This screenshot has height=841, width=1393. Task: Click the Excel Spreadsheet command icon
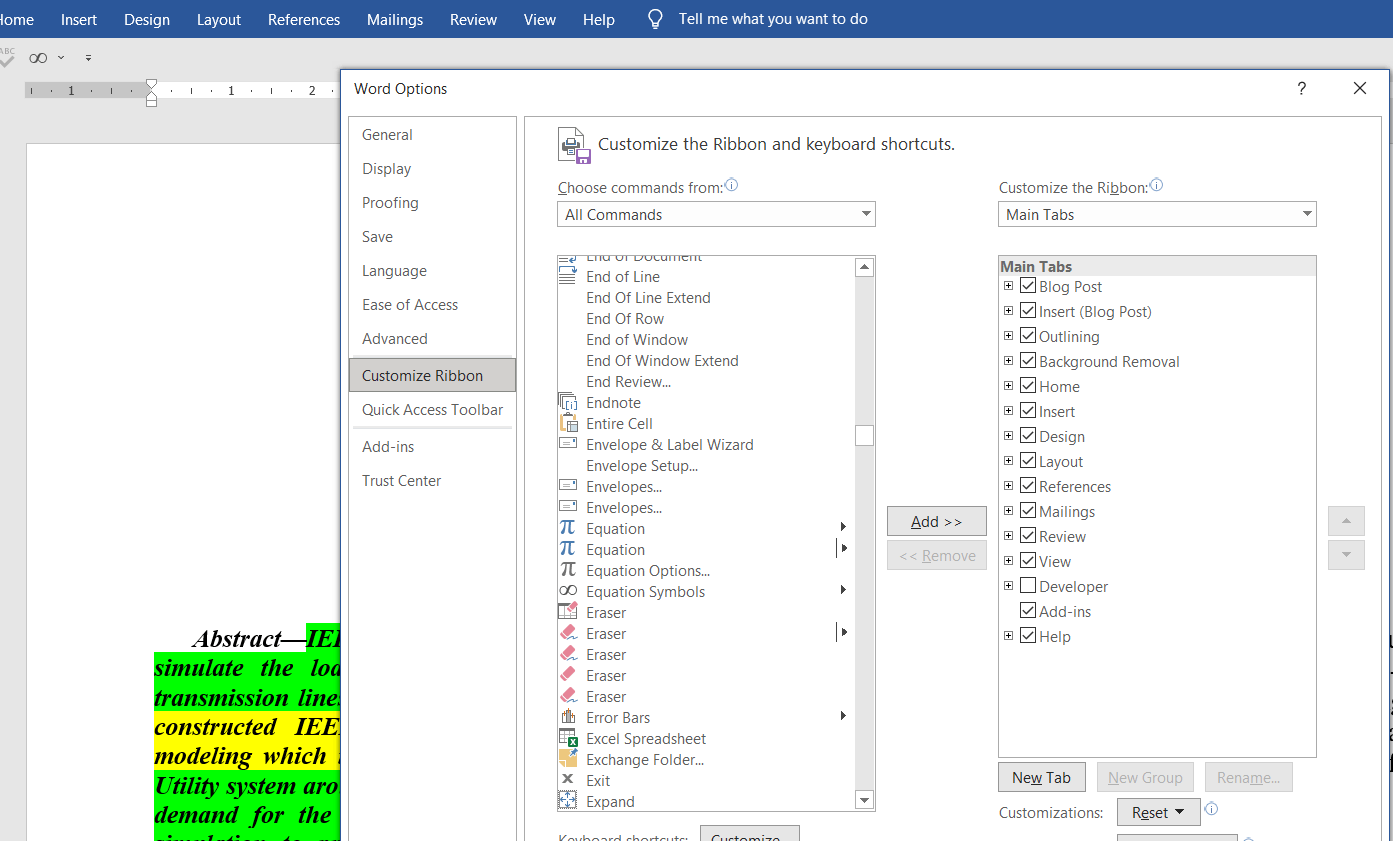pyautogui.click(x=567, y=738)
